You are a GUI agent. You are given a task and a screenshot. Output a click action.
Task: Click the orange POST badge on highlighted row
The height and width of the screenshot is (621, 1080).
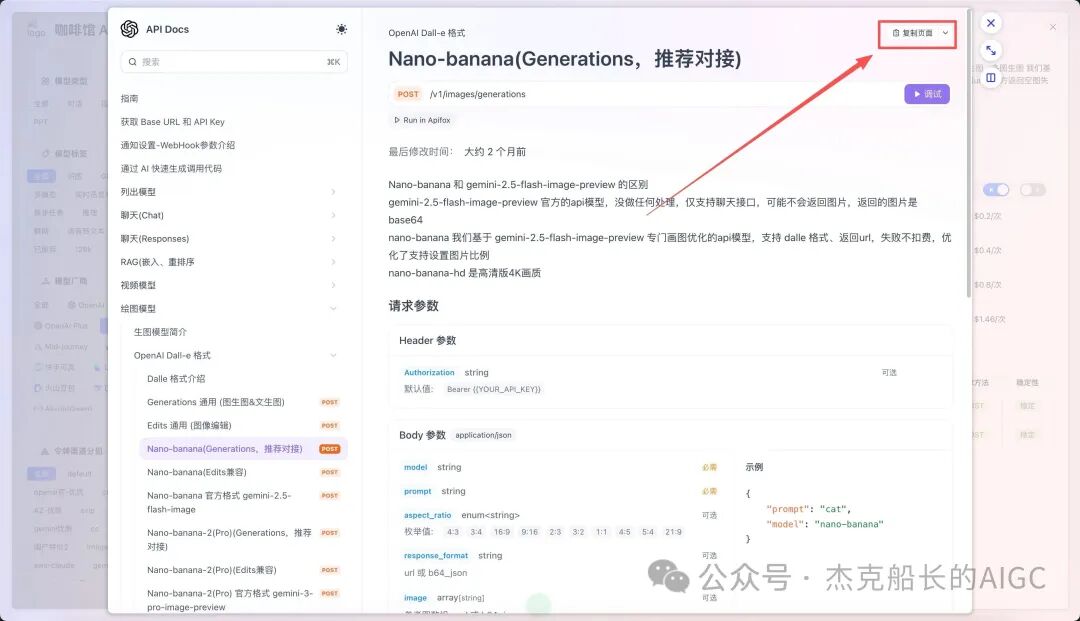point(330,449)
